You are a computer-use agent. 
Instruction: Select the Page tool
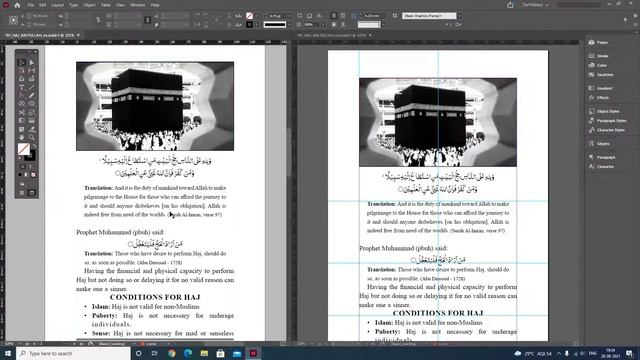coord(22,71)
